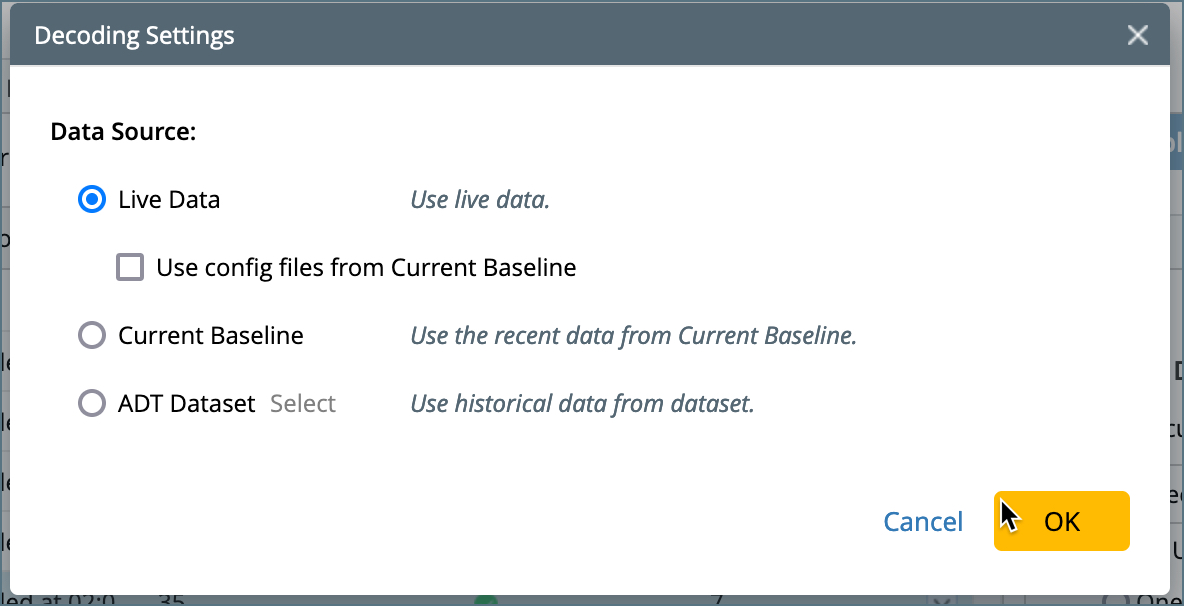Click the 'ADT Dataset' option label text
The height and width of the screenshot is (606, 1184).
187,404
